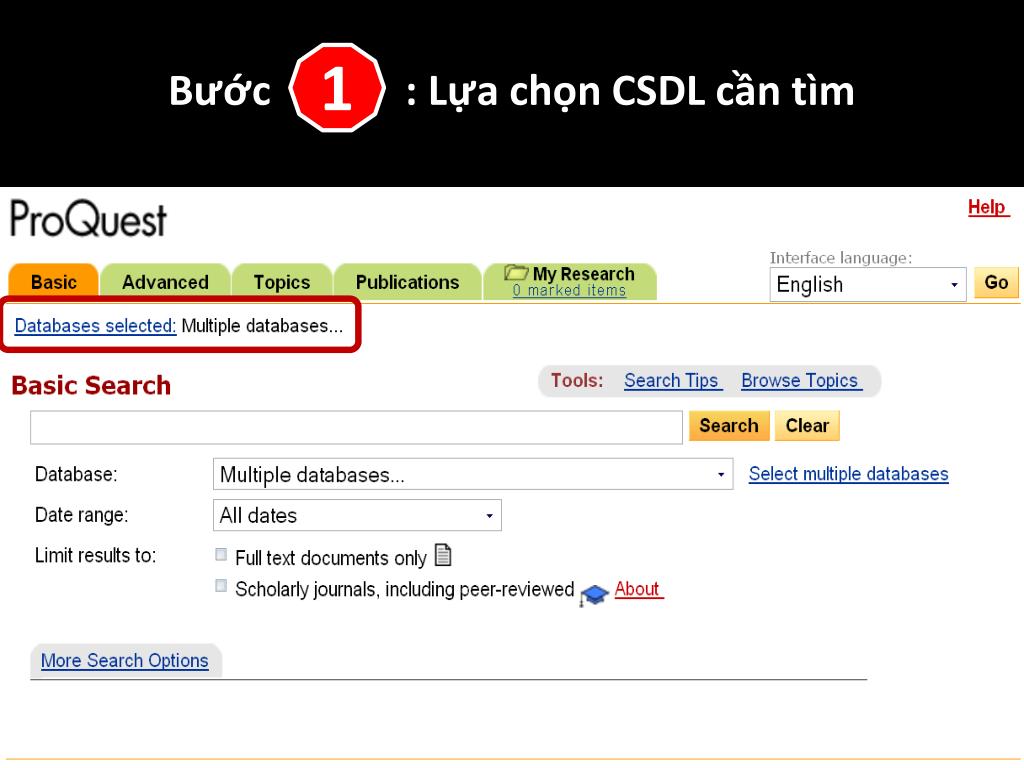Click Select multiple databases link
Image resolution: width=1024 pixels, height=768 pixels.
(x=848, y=473)
